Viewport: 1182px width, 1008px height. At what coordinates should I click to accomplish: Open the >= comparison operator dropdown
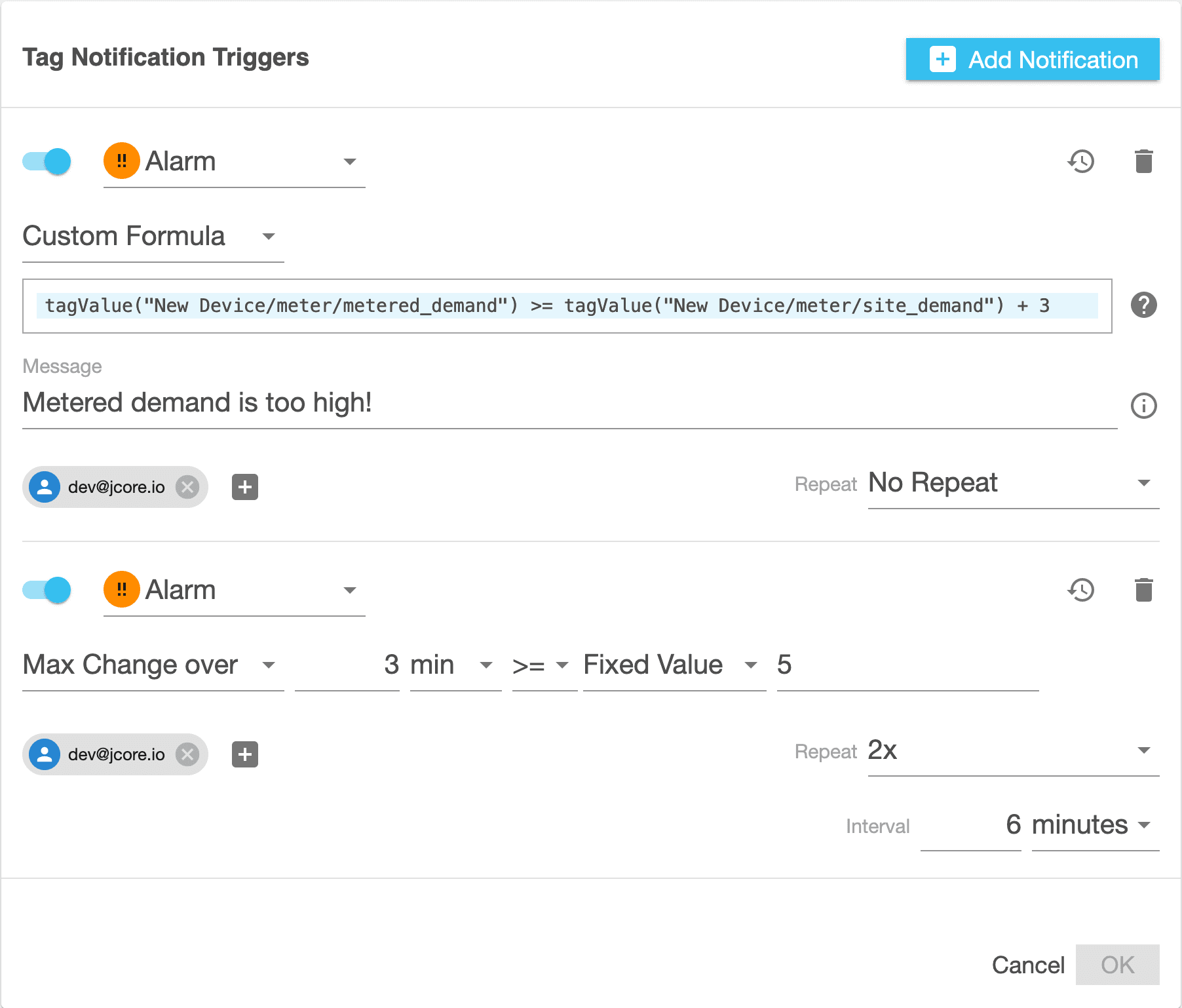(x=544, y=665)
